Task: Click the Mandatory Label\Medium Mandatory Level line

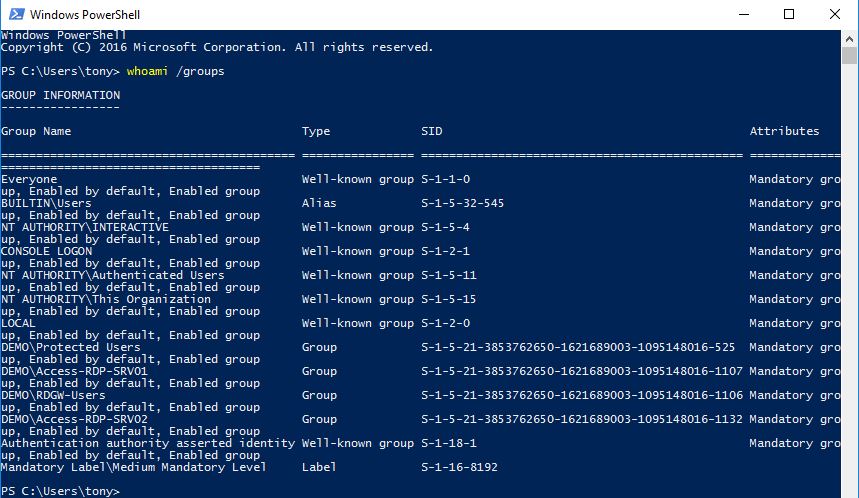Action: [x=133, y=467]
